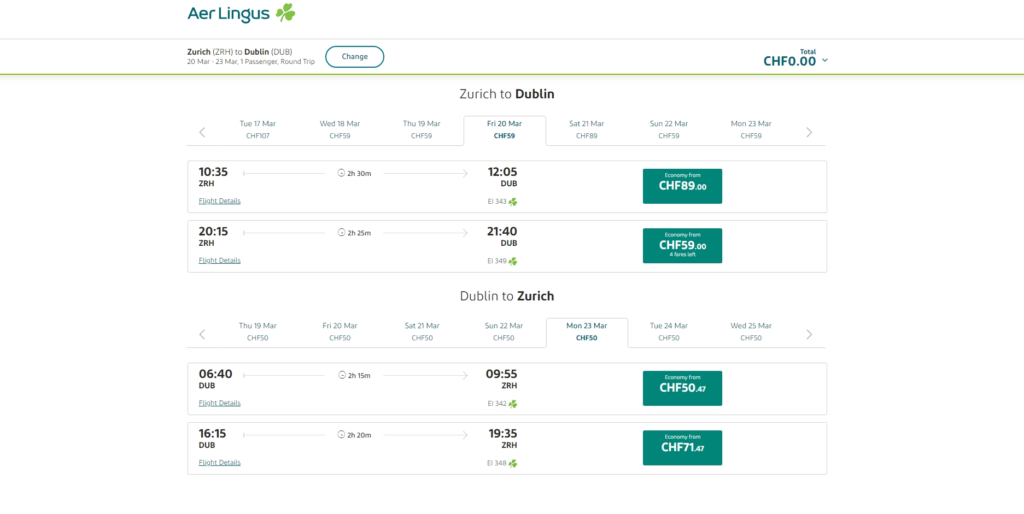The height and width of the screenshot is (514, 1024).
Task: Click previous dates arrow for Zurich to Dublin
Action: point(202,132)
